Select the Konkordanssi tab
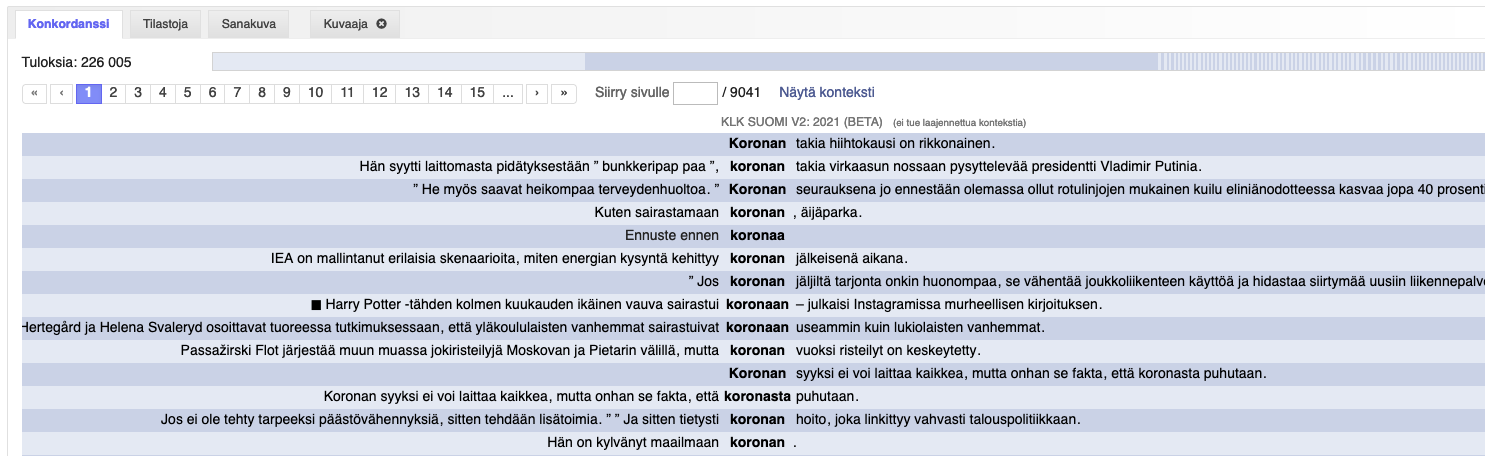 (69, 24)
